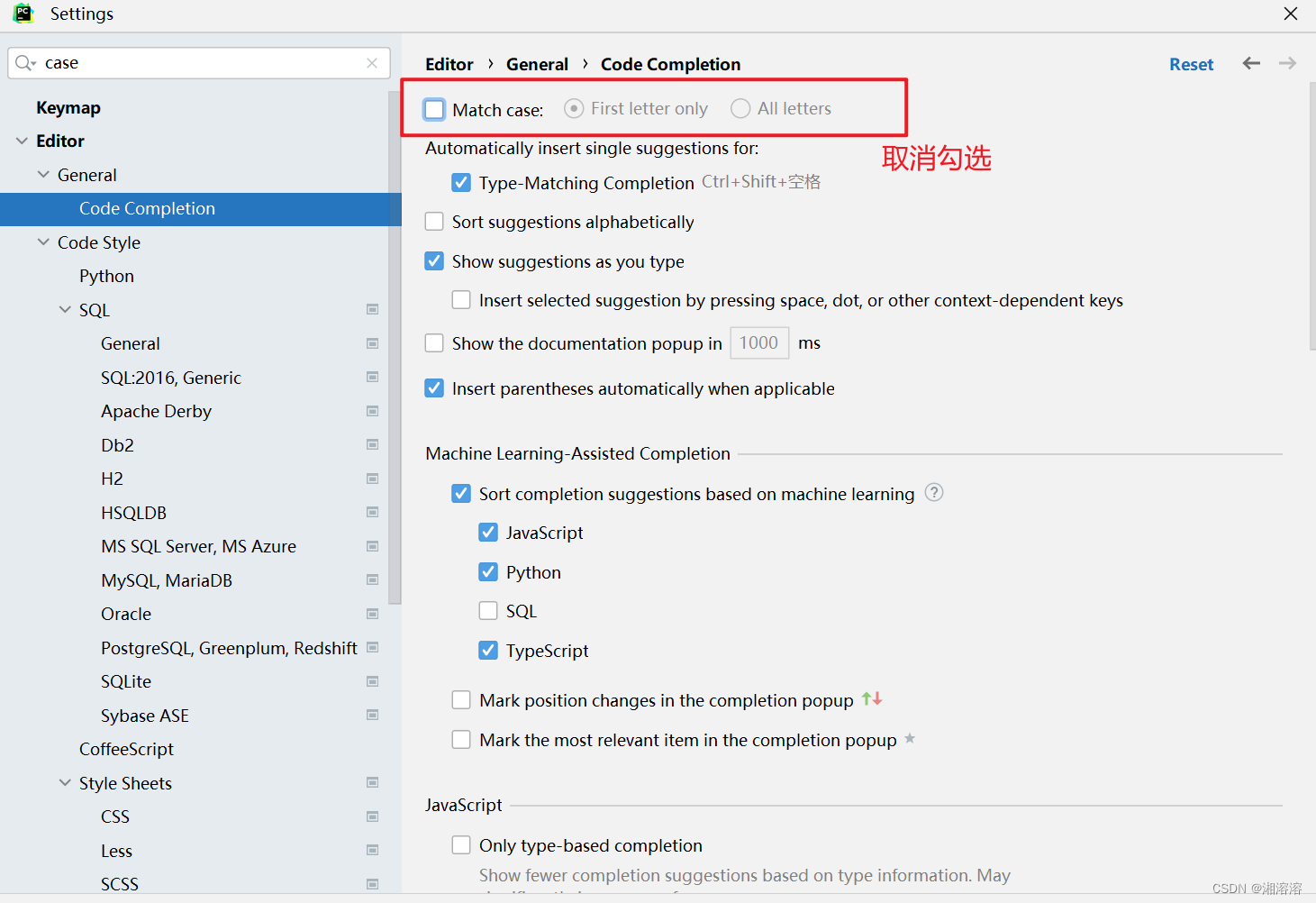Click General in the breadcrumb
The height and width of the screenshot is (903, 1316).
tap(537, 64)
